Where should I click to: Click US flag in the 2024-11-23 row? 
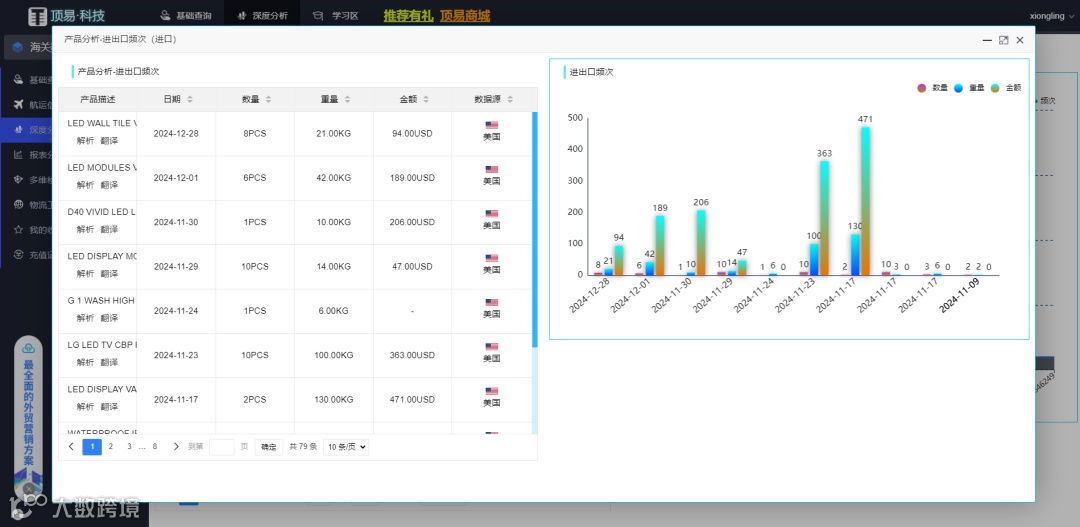[491, 347]
